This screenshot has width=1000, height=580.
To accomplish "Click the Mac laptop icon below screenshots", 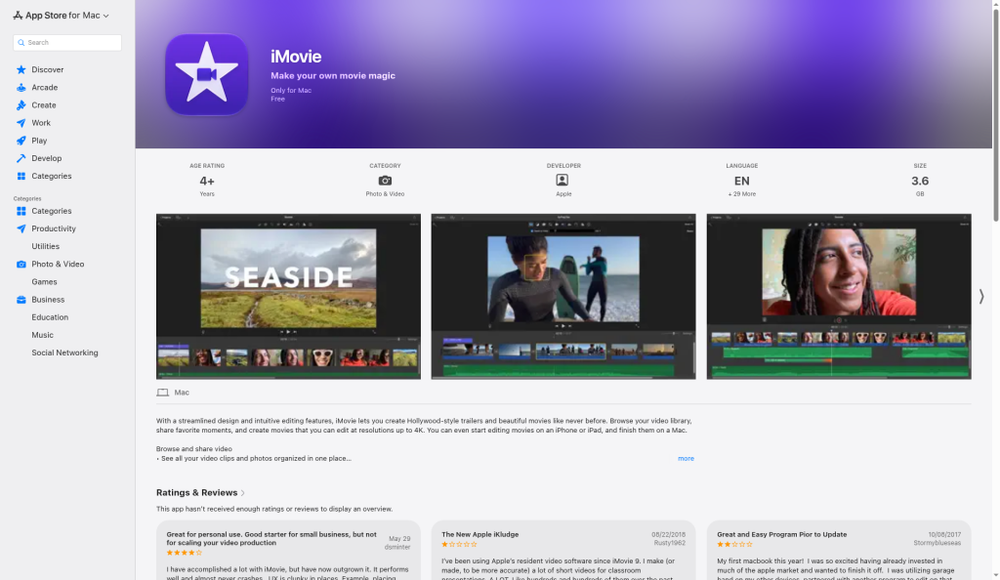I will (163, 393).
